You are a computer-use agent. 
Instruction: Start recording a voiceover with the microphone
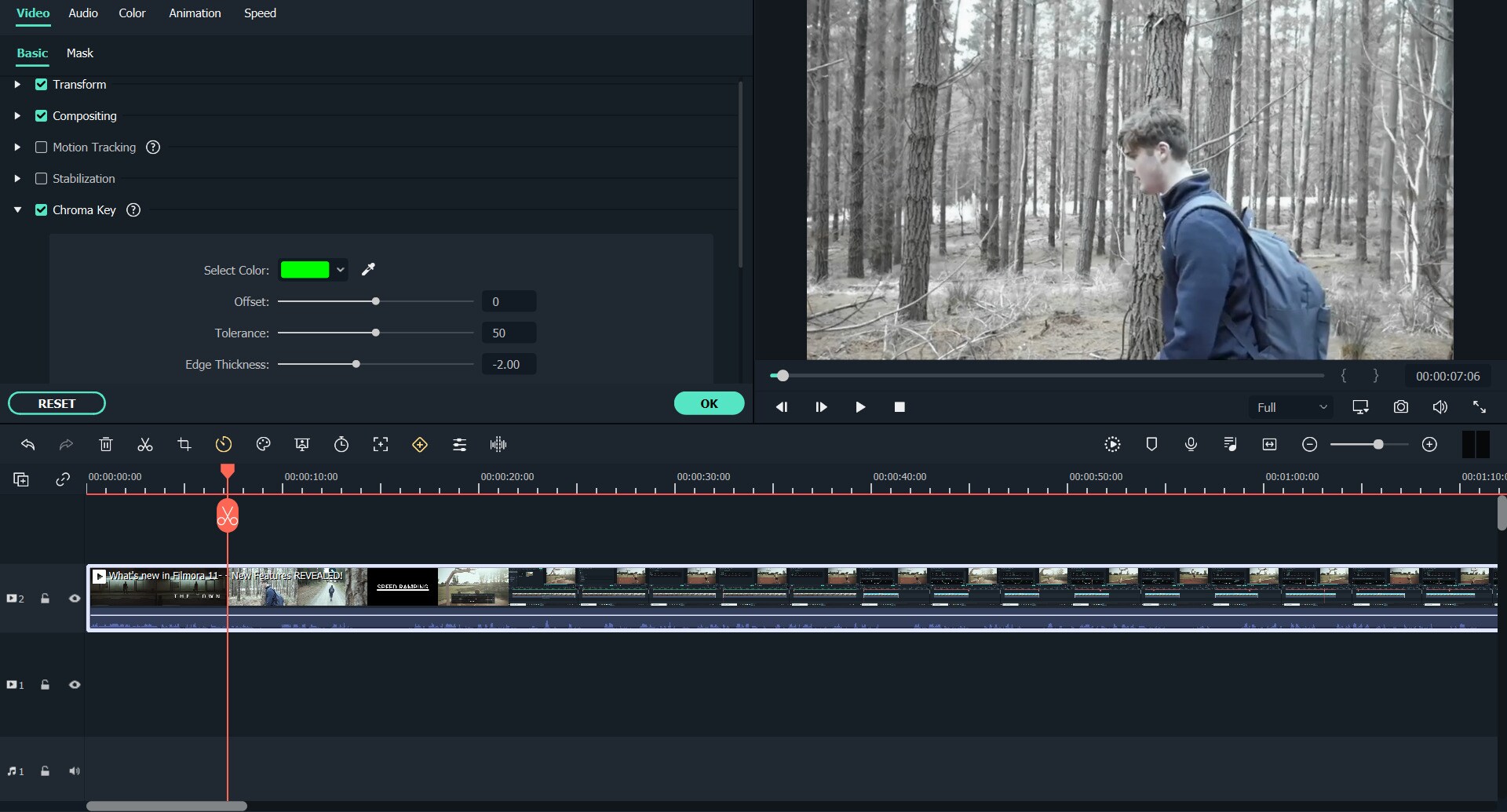point(1191,444)
